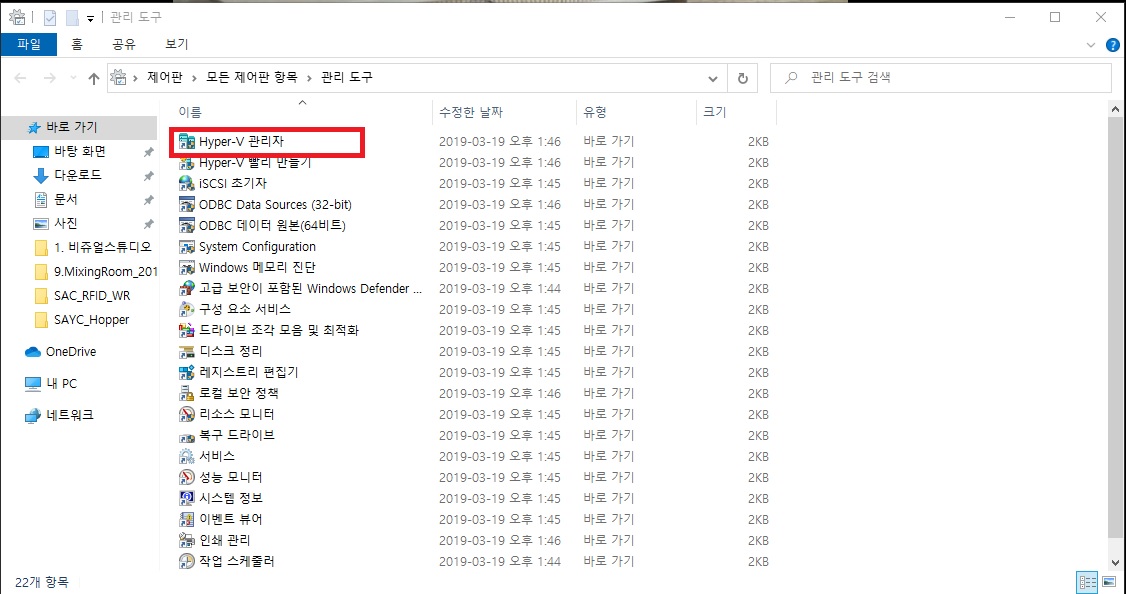Click the new folder quick access icon
Image resolution: width=1126 pixels, height=594 pixels.
[72, 18]
